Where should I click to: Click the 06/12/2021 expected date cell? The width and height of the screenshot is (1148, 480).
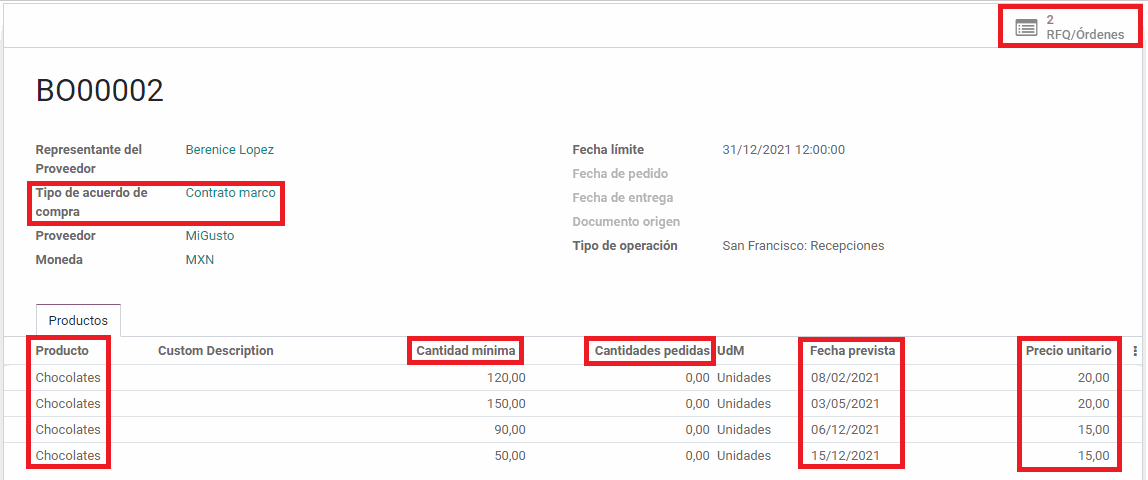click(845, 430)
